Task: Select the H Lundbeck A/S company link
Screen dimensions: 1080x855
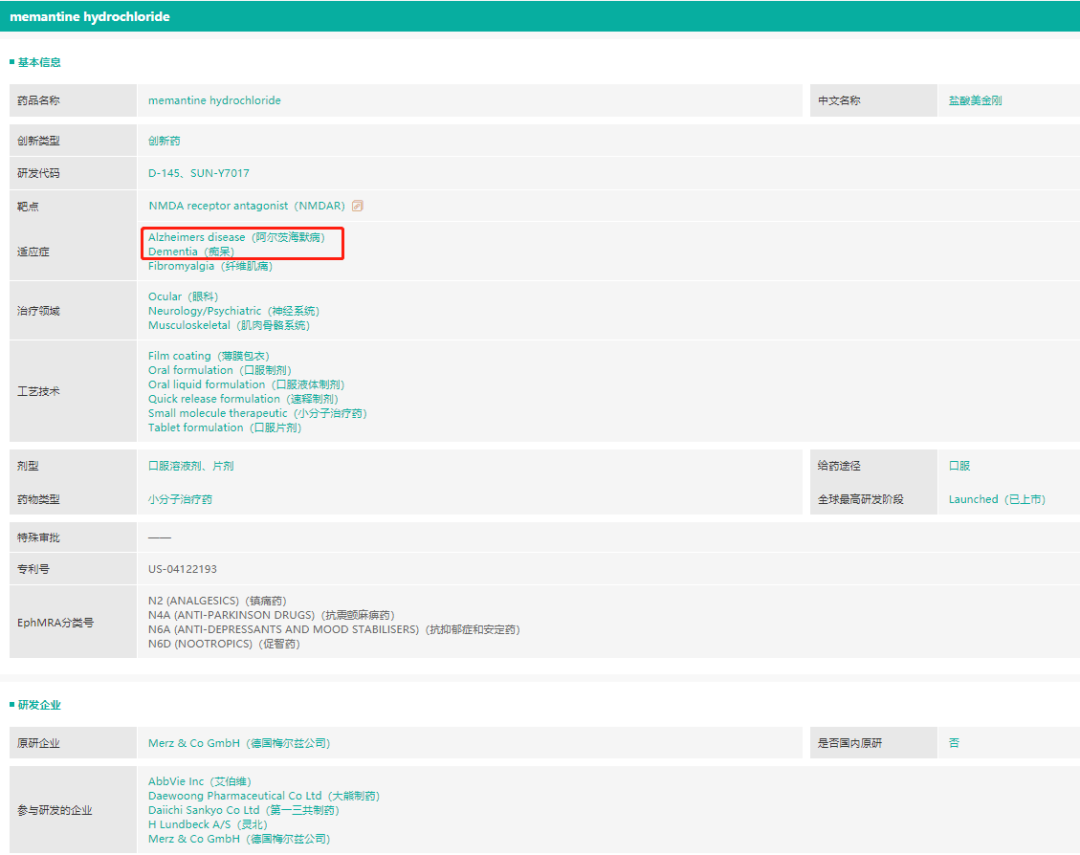Action: [x=207, y=824]
